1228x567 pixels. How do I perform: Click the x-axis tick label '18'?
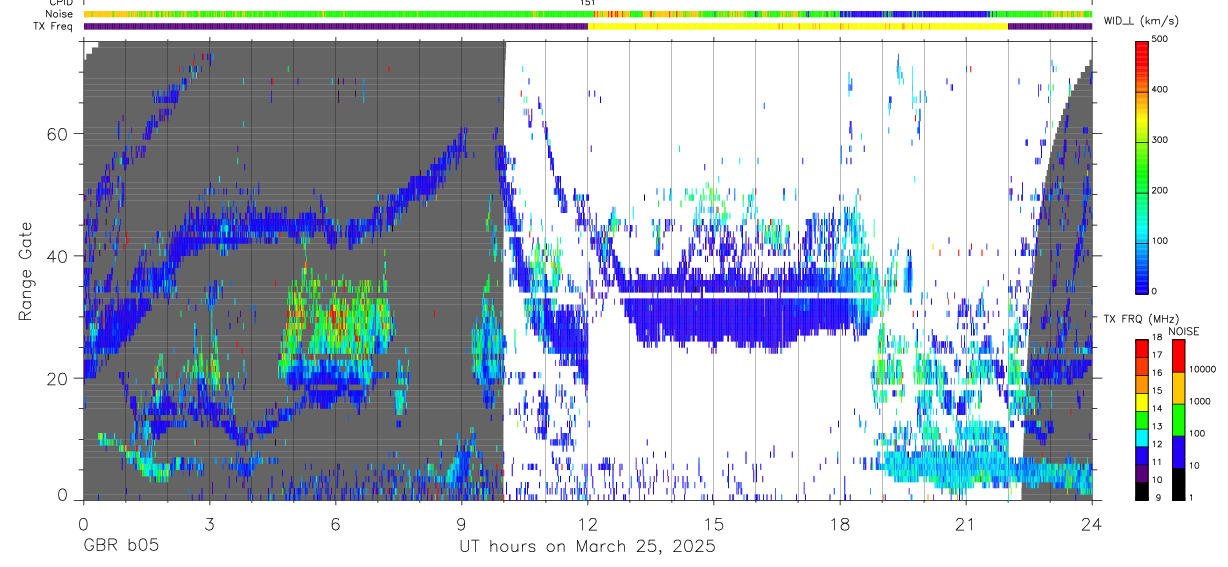coord(840,524)
